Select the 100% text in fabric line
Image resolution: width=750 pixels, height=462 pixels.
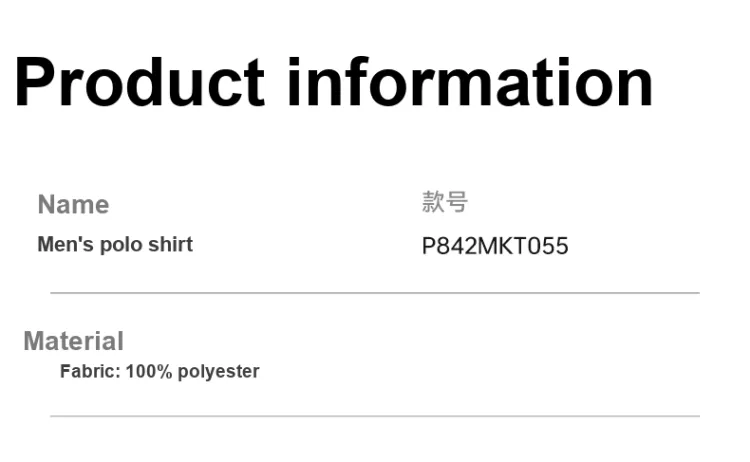pos(149,371)
